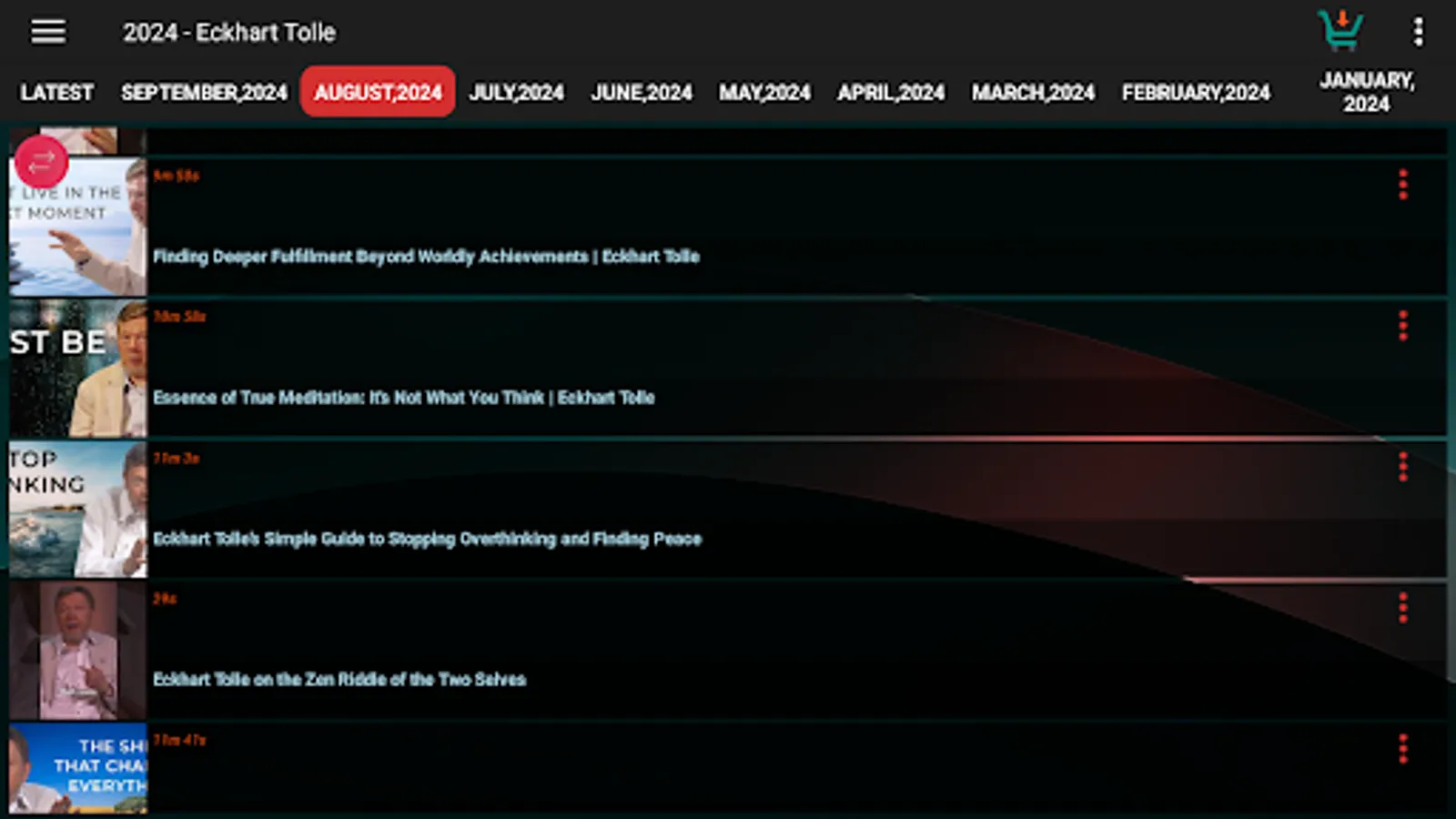Screen dimensions: 1456x819
Task: Open options for Stopping Overthinking video
Action: tap(1402, 467)
